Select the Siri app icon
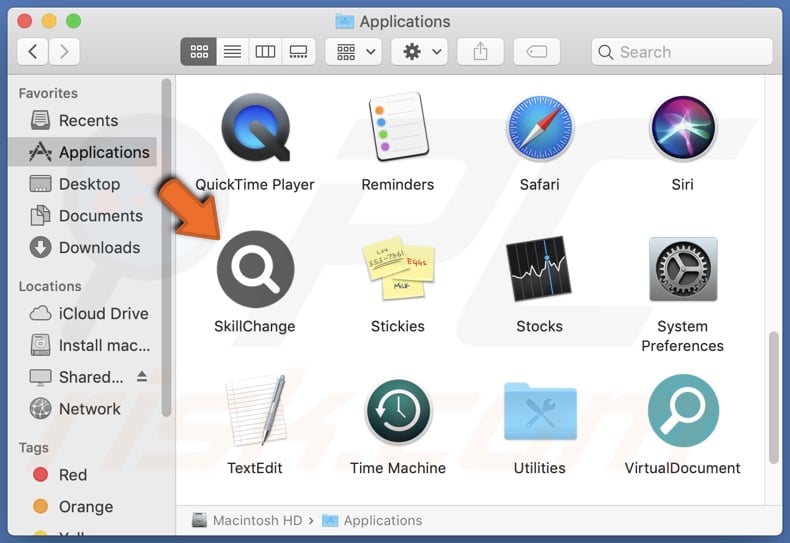 click(x=683, y=128)
